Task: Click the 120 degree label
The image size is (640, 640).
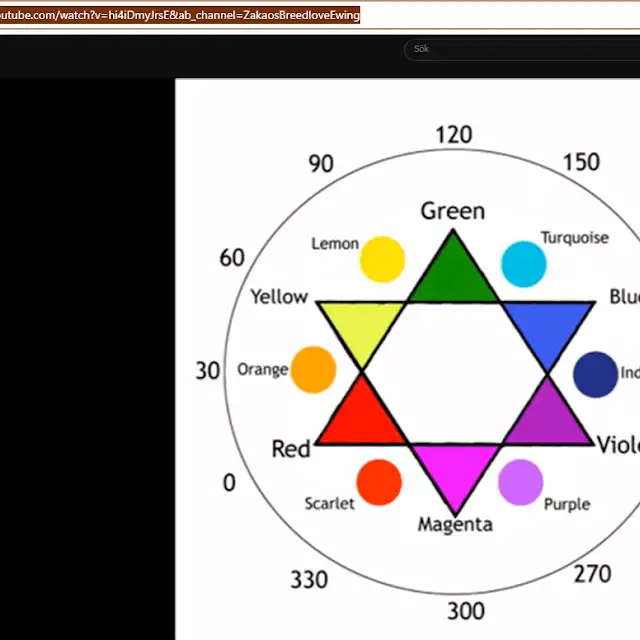Action: tap(453, 135)
